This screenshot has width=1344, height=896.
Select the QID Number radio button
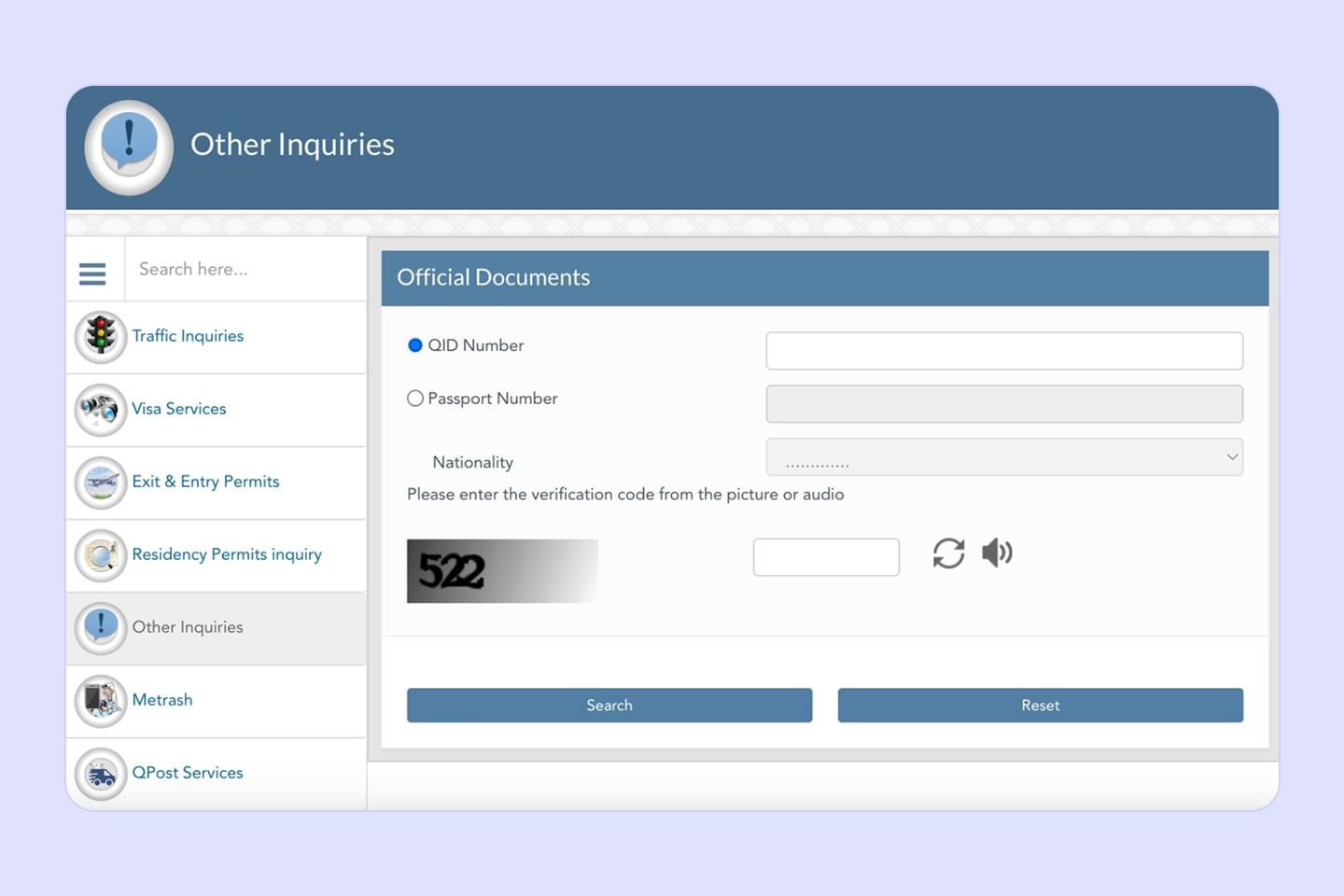tap(415, 345)
